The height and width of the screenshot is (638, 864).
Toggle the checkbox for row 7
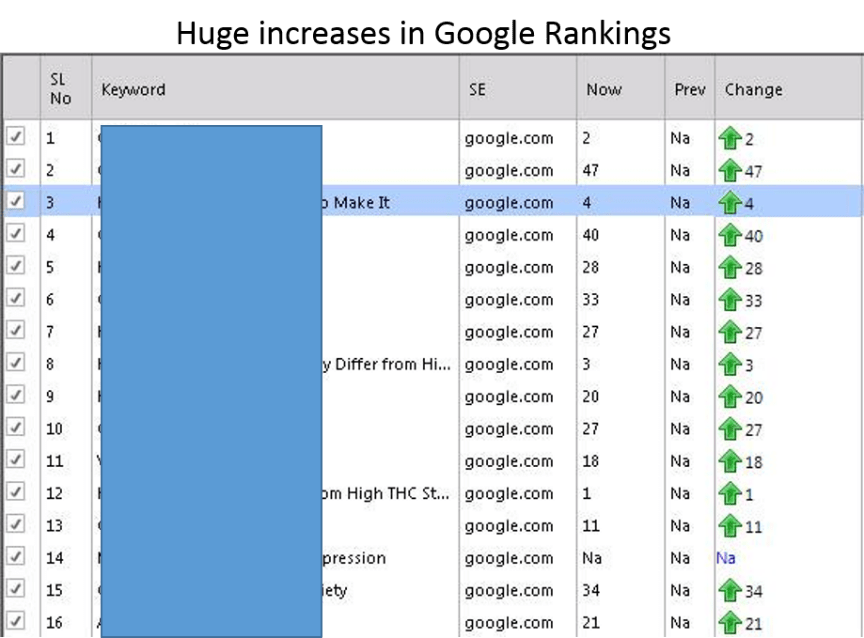[15, 330]
